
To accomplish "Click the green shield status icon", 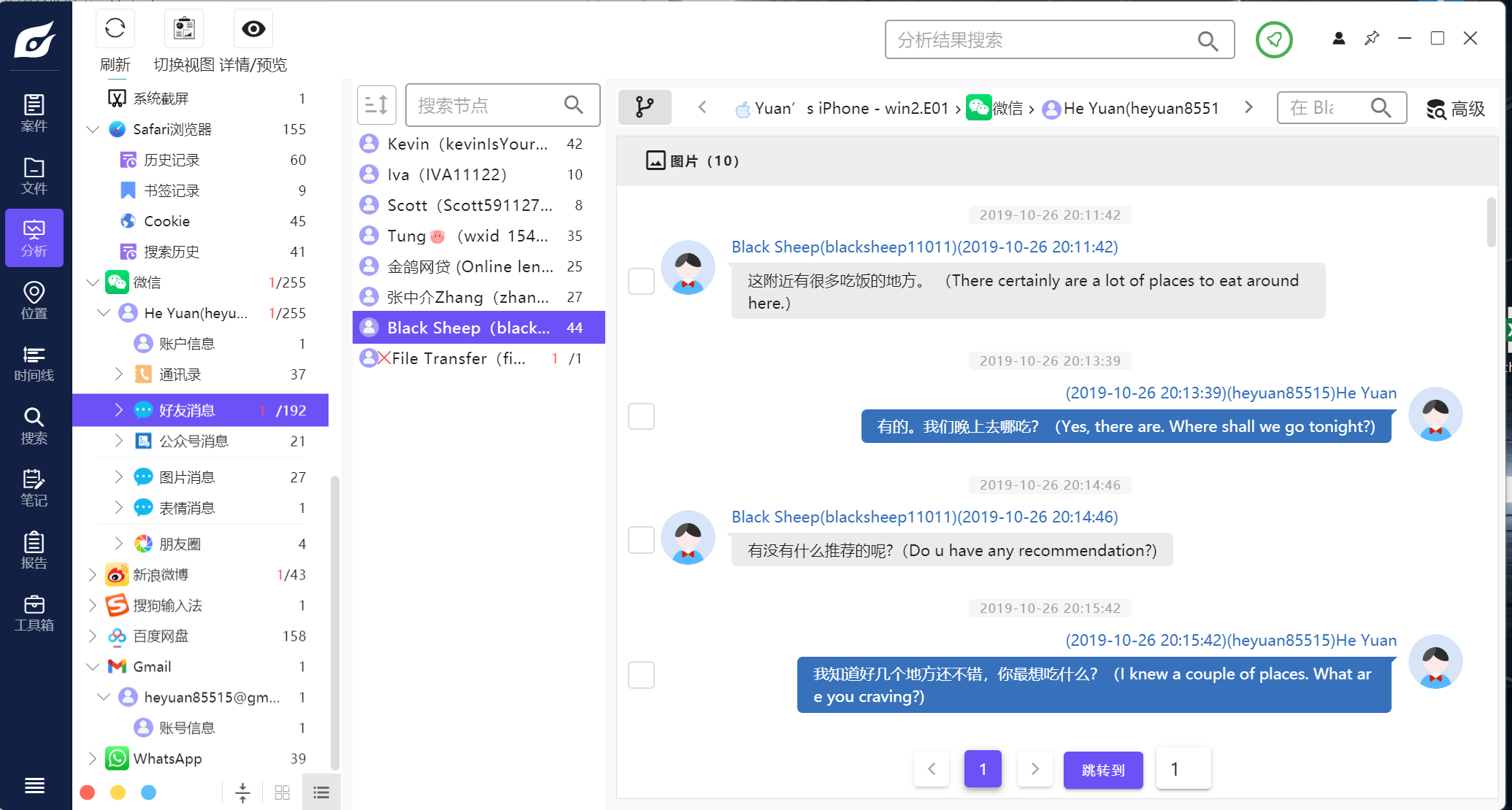I will pos(1274,39).
